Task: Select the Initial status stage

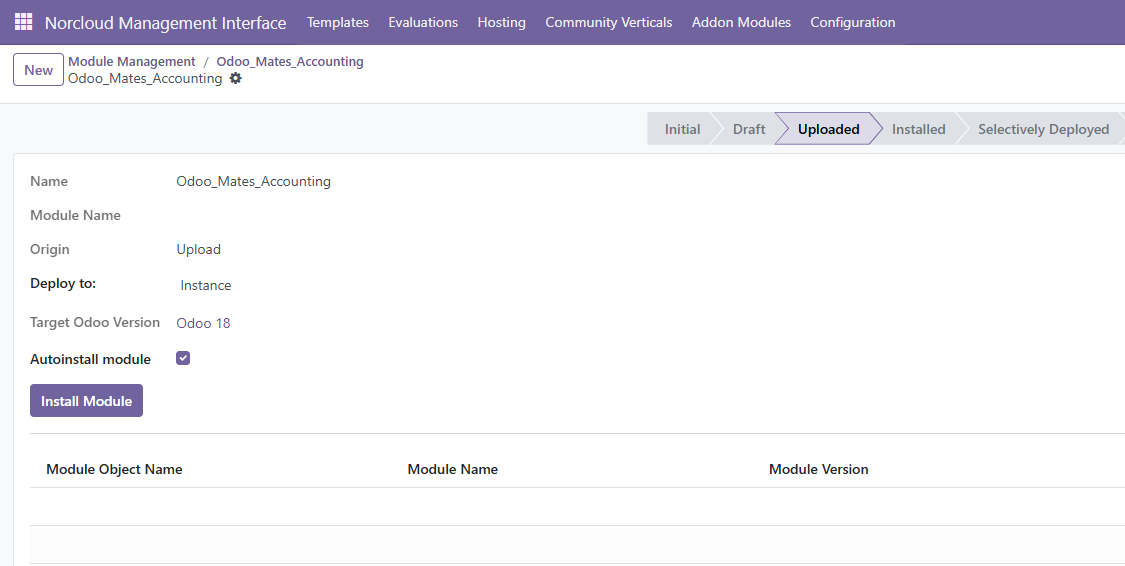Action: 682,129
